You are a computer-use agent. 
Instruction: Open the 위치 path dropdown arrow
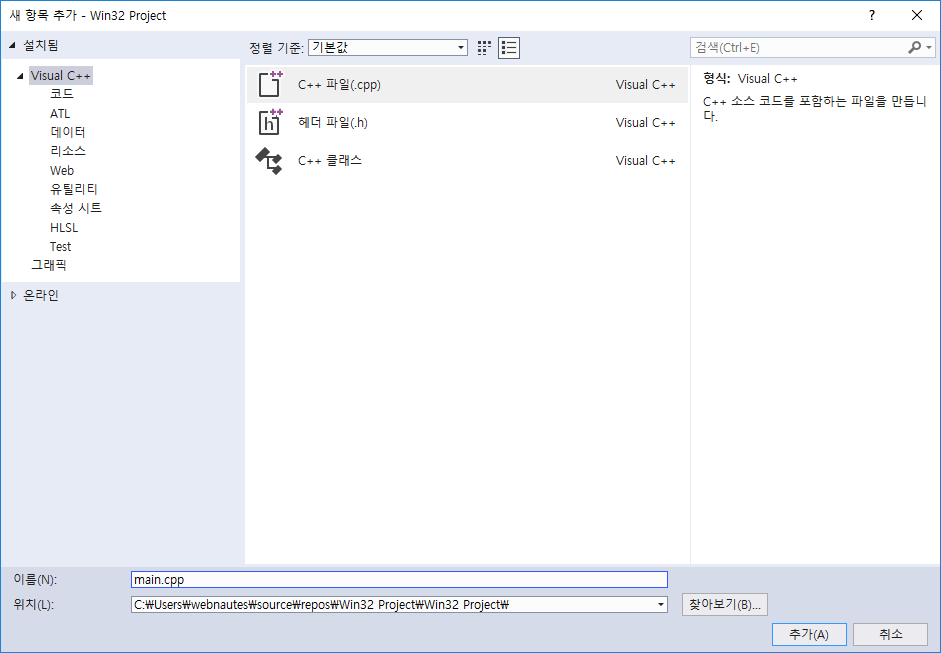661,604
